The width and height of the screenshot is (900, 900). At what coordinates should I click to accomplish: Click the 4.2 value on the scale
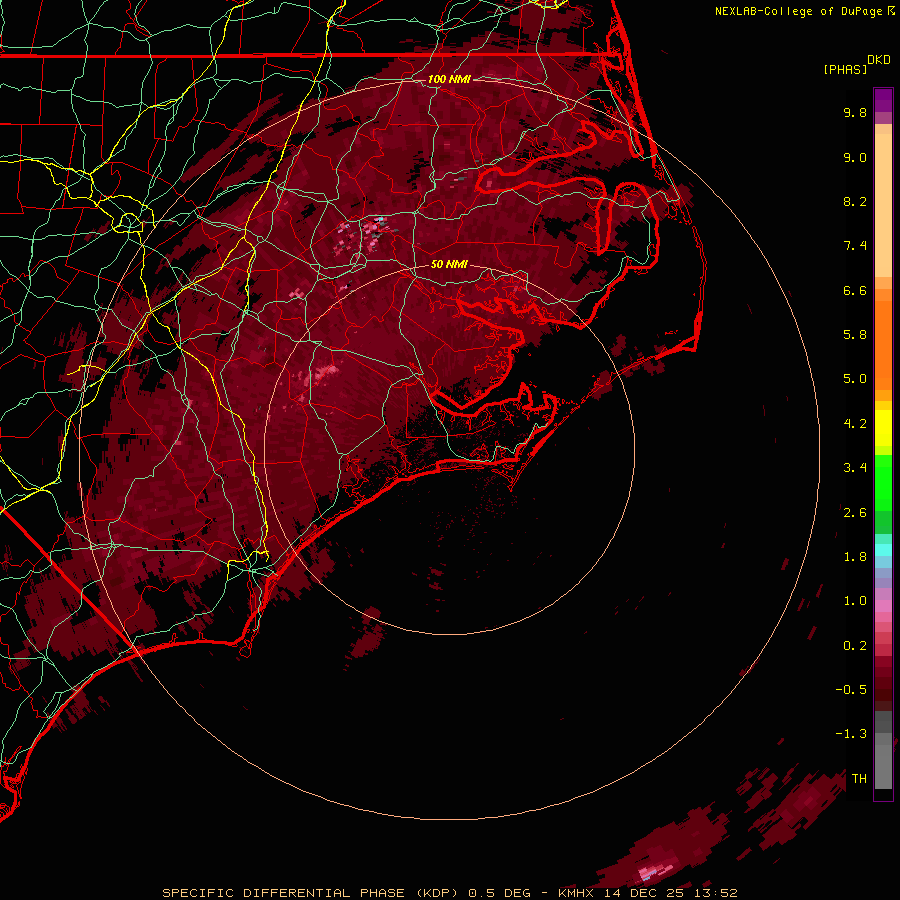(855, 424)
